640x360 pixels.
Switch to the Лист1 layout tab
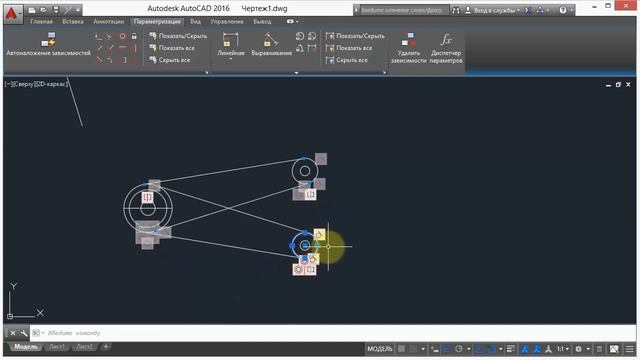pos(57,347)
